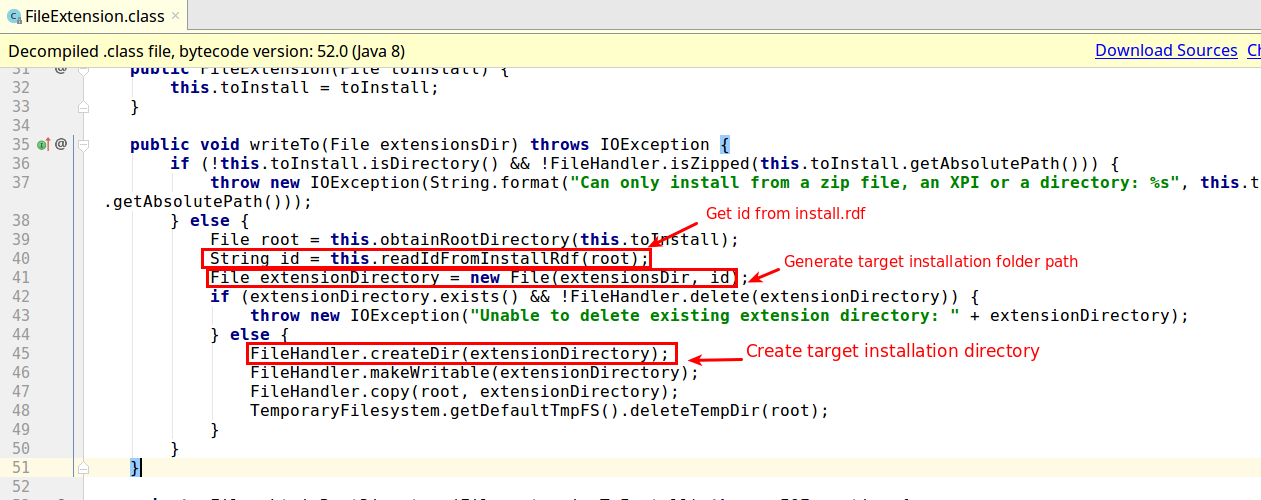
Task: Click 'FileHandler.createDir' call on line 45
Action: pos(354,353)
